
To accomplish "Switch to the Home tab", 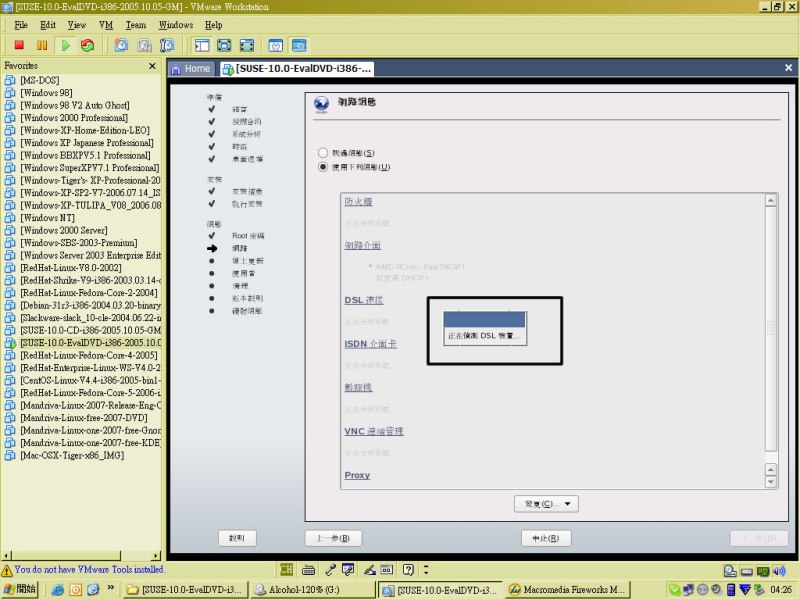I will (191, 69).
